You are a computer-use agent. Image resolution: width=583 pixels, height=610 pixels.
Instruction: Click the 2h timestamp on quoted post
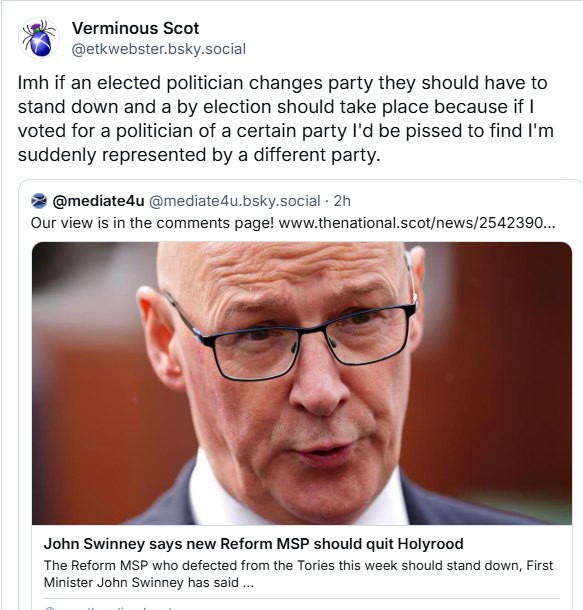click(x=342, y=201)
